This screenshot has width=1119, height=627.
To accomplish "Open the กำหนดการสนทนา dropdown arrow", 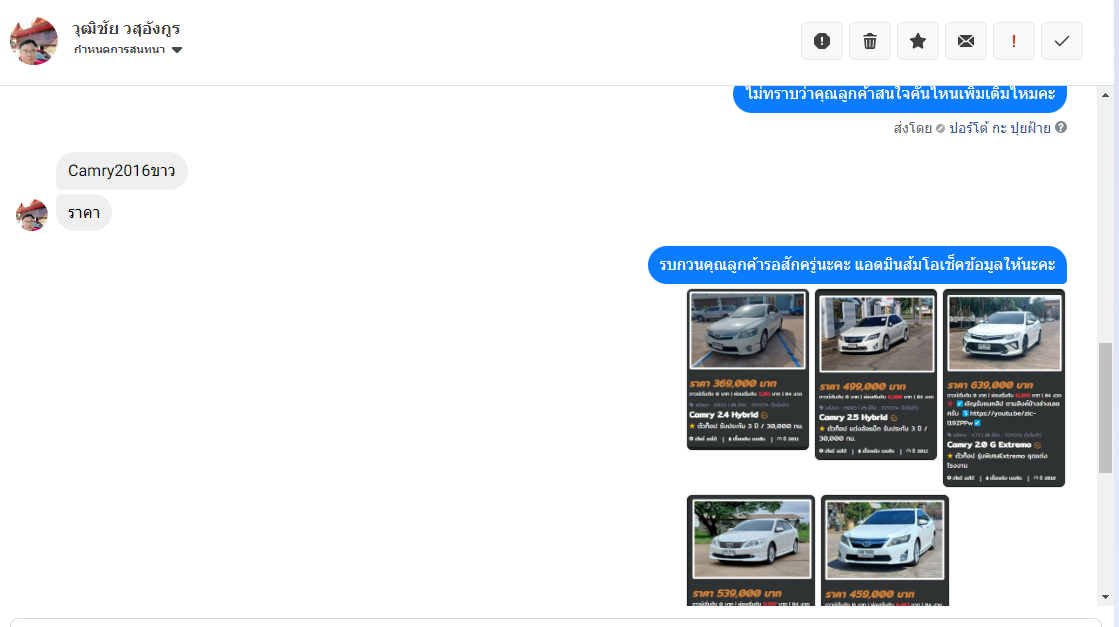I will [177, 50].
